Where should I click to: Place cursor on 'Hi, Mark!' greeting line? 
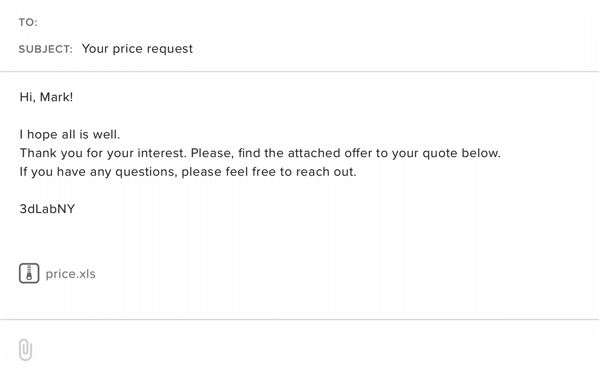pos(46,97)
